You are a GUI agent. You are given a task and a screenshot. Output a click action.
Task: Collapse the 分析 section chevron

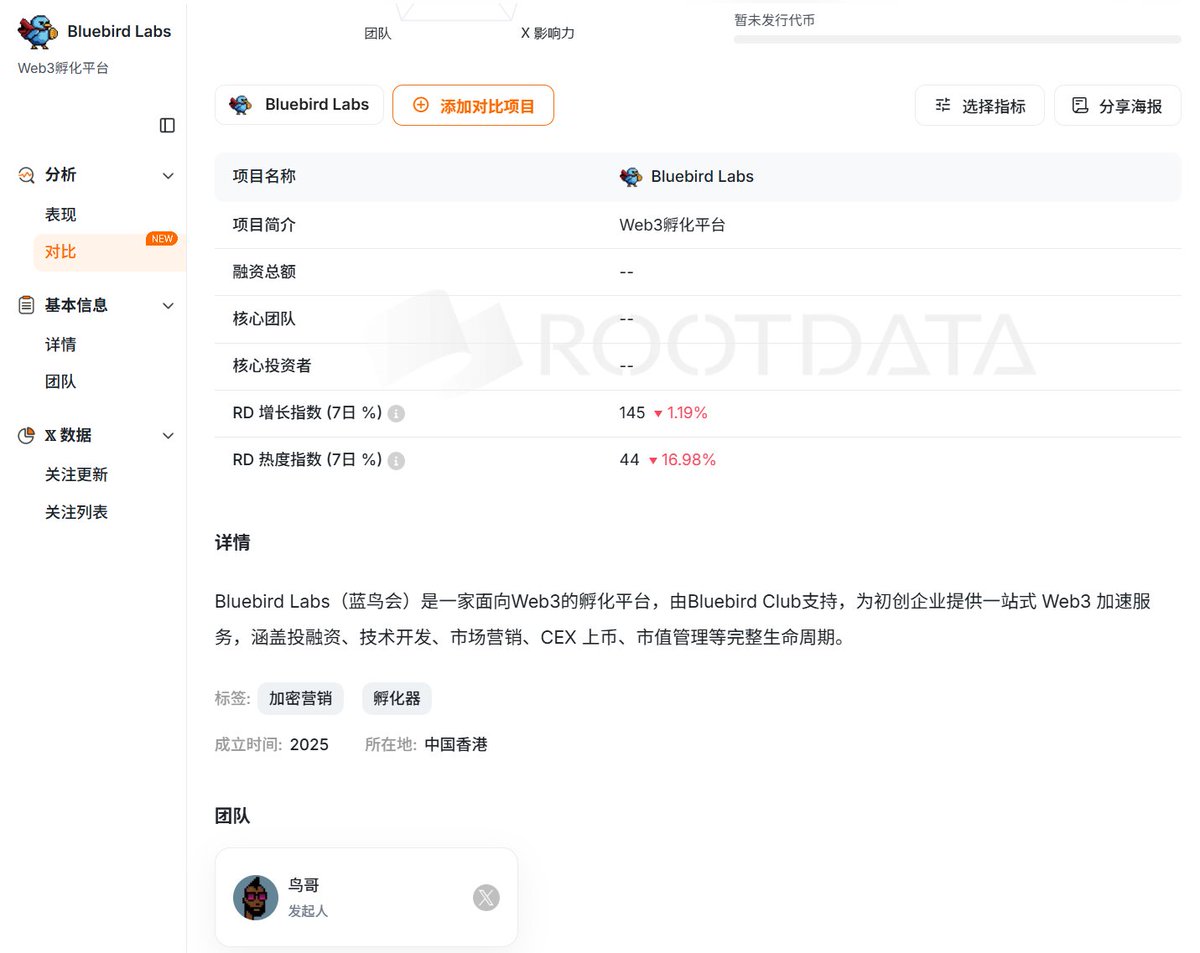[168, 175]
